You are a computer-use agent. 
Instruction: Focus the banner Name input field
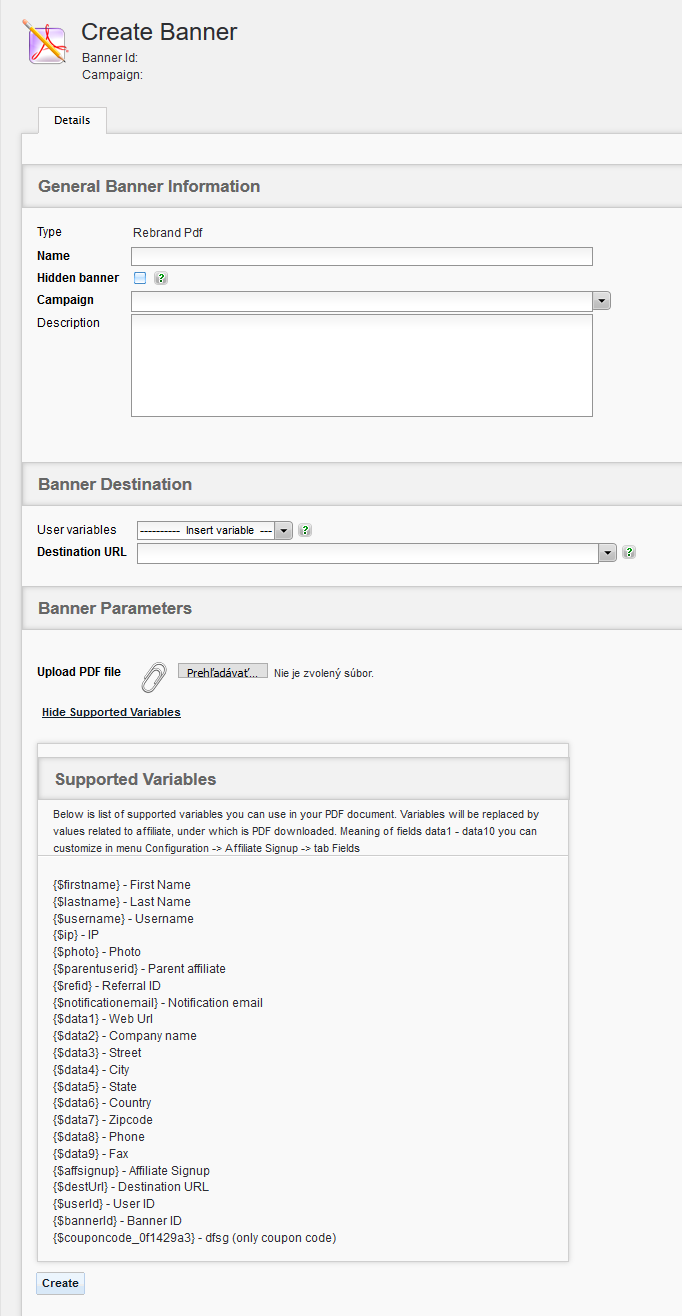[361, 256]
